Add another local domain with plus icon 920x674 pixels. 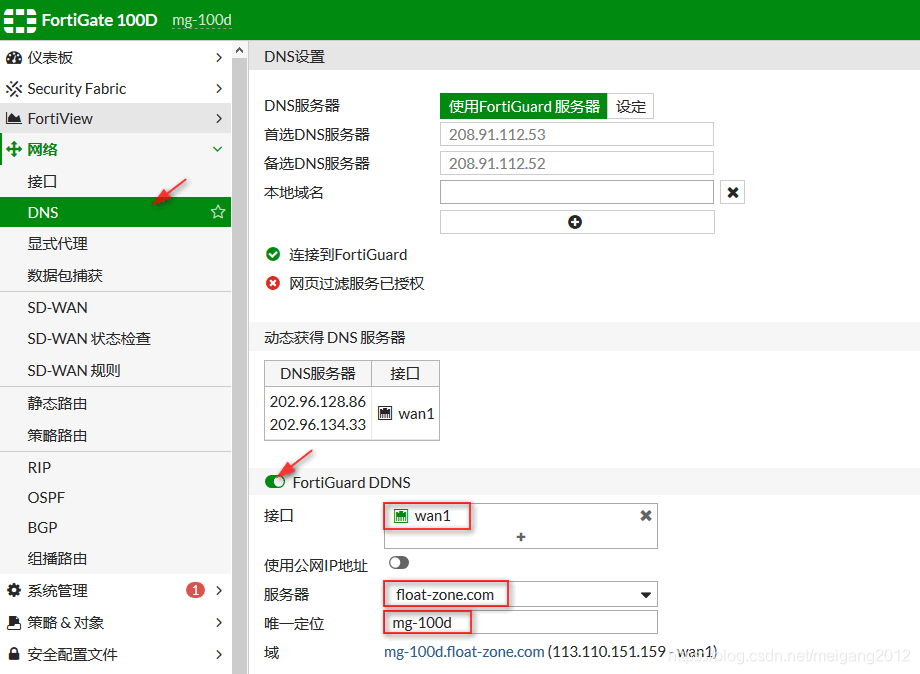pyautogui.click(x=575, y=222)
